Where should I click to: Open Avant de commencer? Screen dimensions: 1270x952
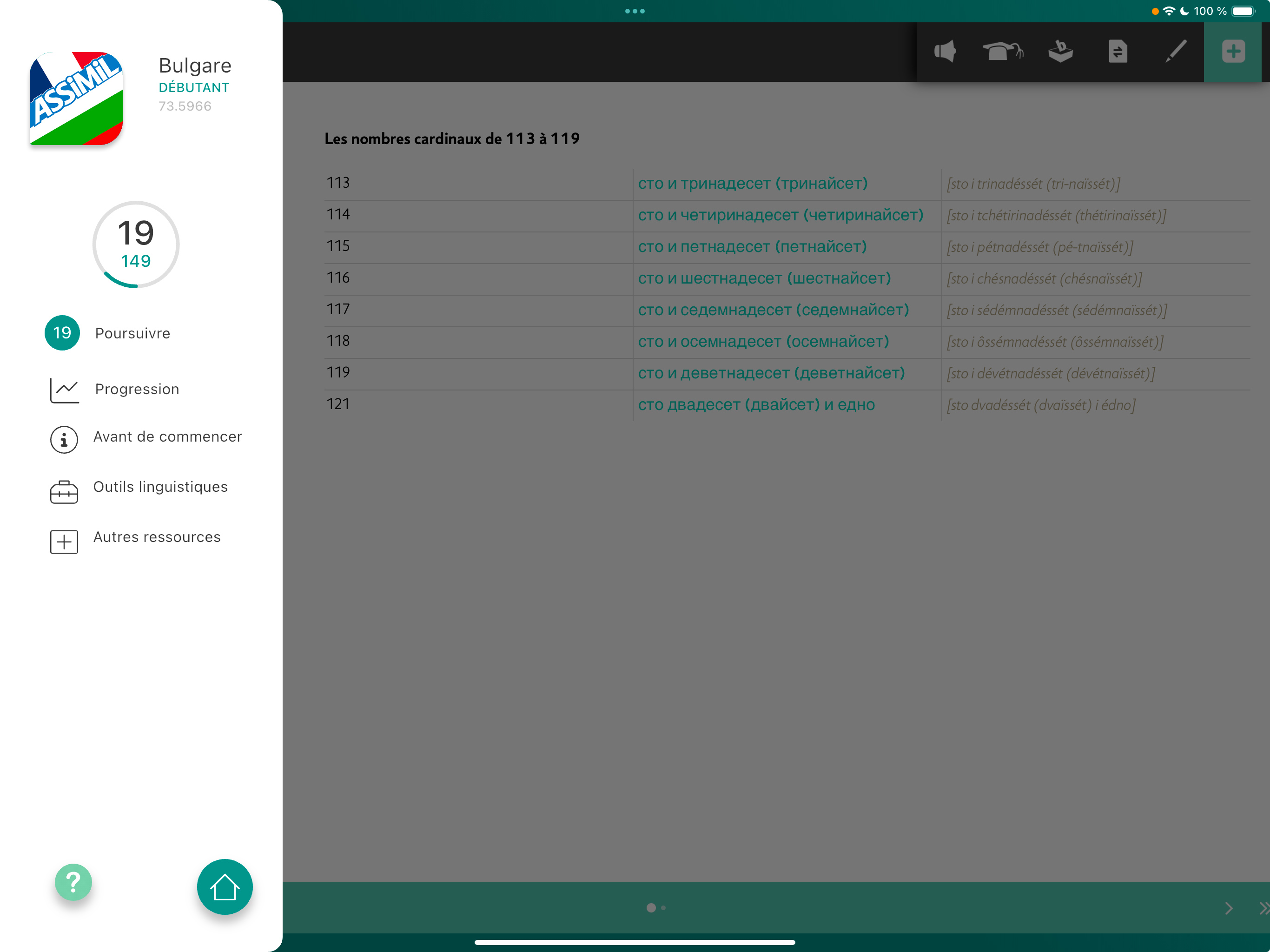pos(168,437)
